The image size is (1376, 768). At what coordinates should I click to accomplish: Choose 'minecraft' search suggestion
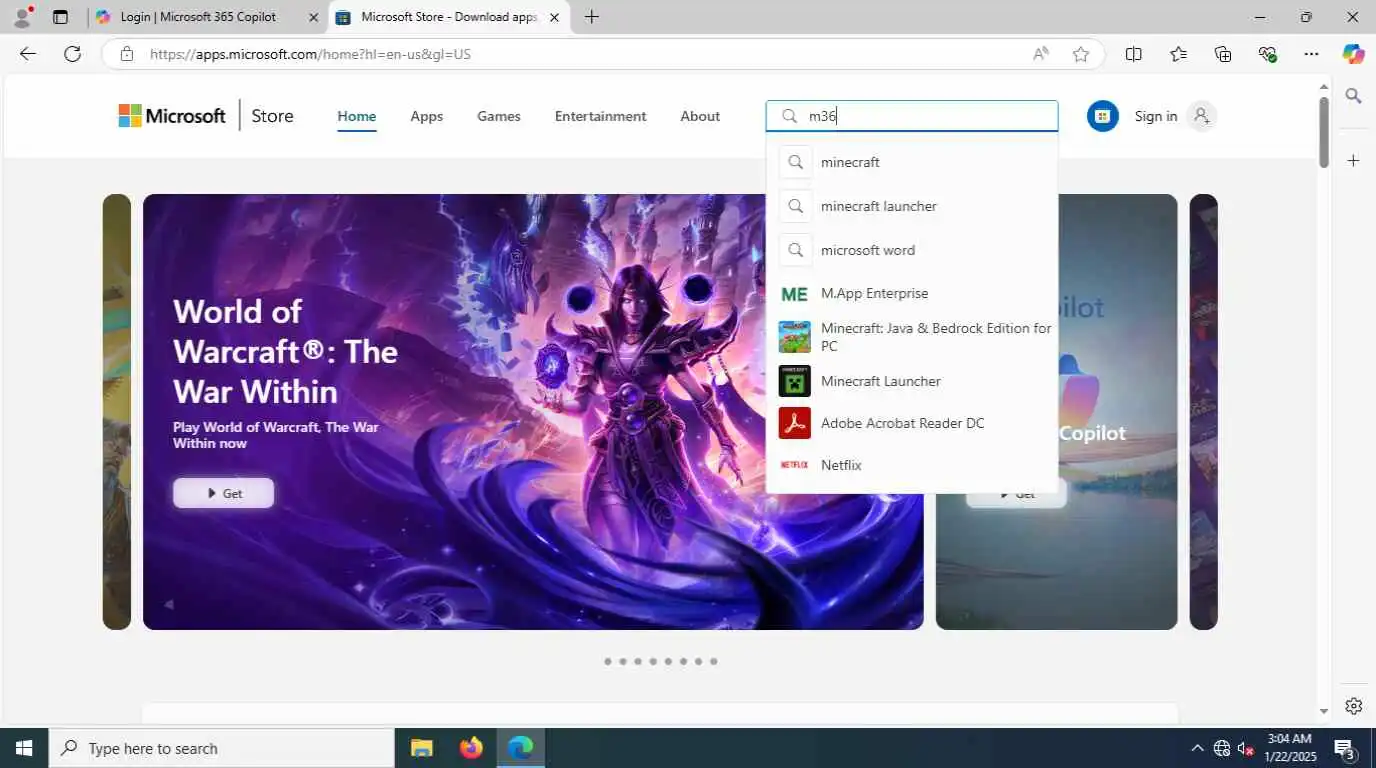[912, 162]
